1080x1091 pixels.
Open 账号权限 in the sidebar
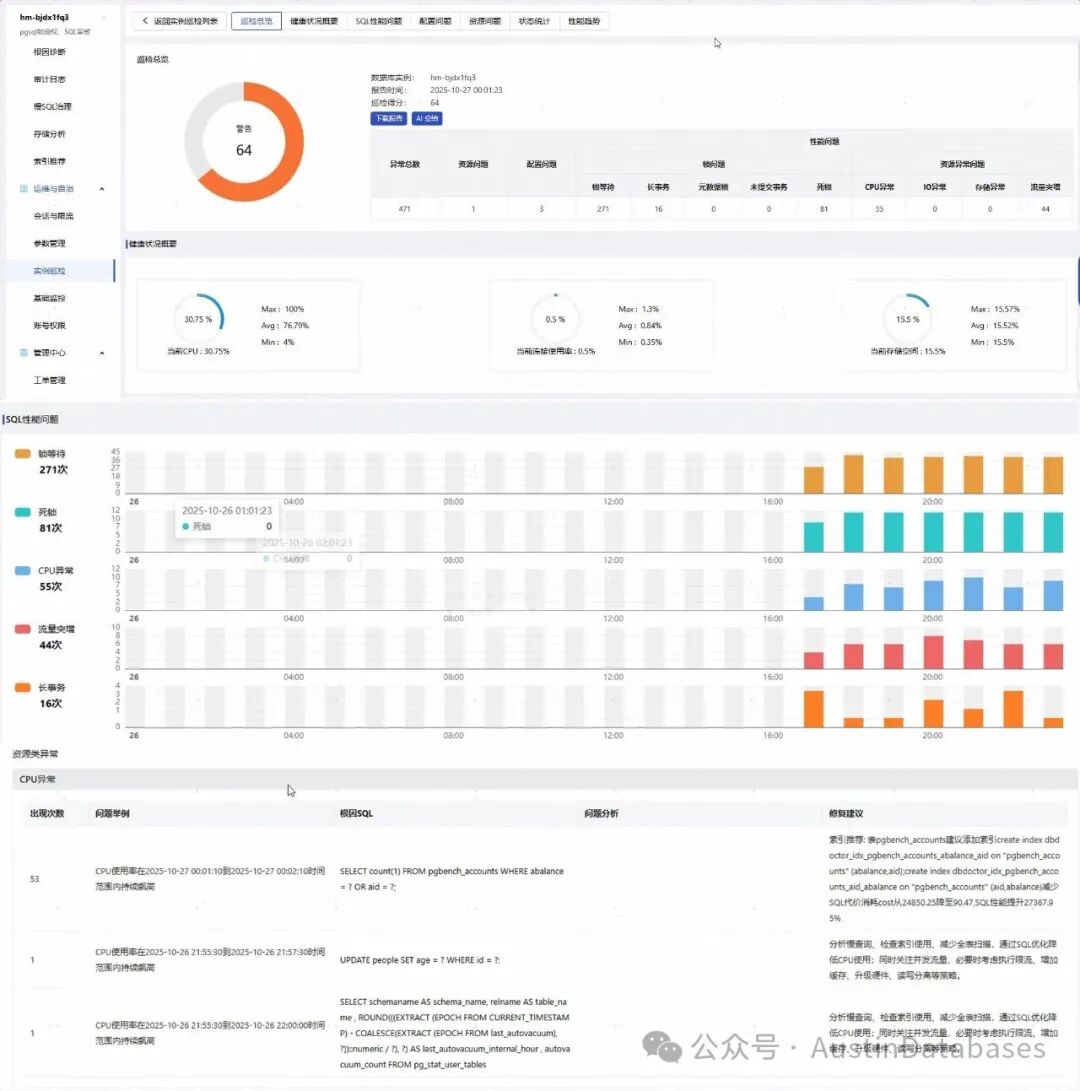click(x=49, y=326)
